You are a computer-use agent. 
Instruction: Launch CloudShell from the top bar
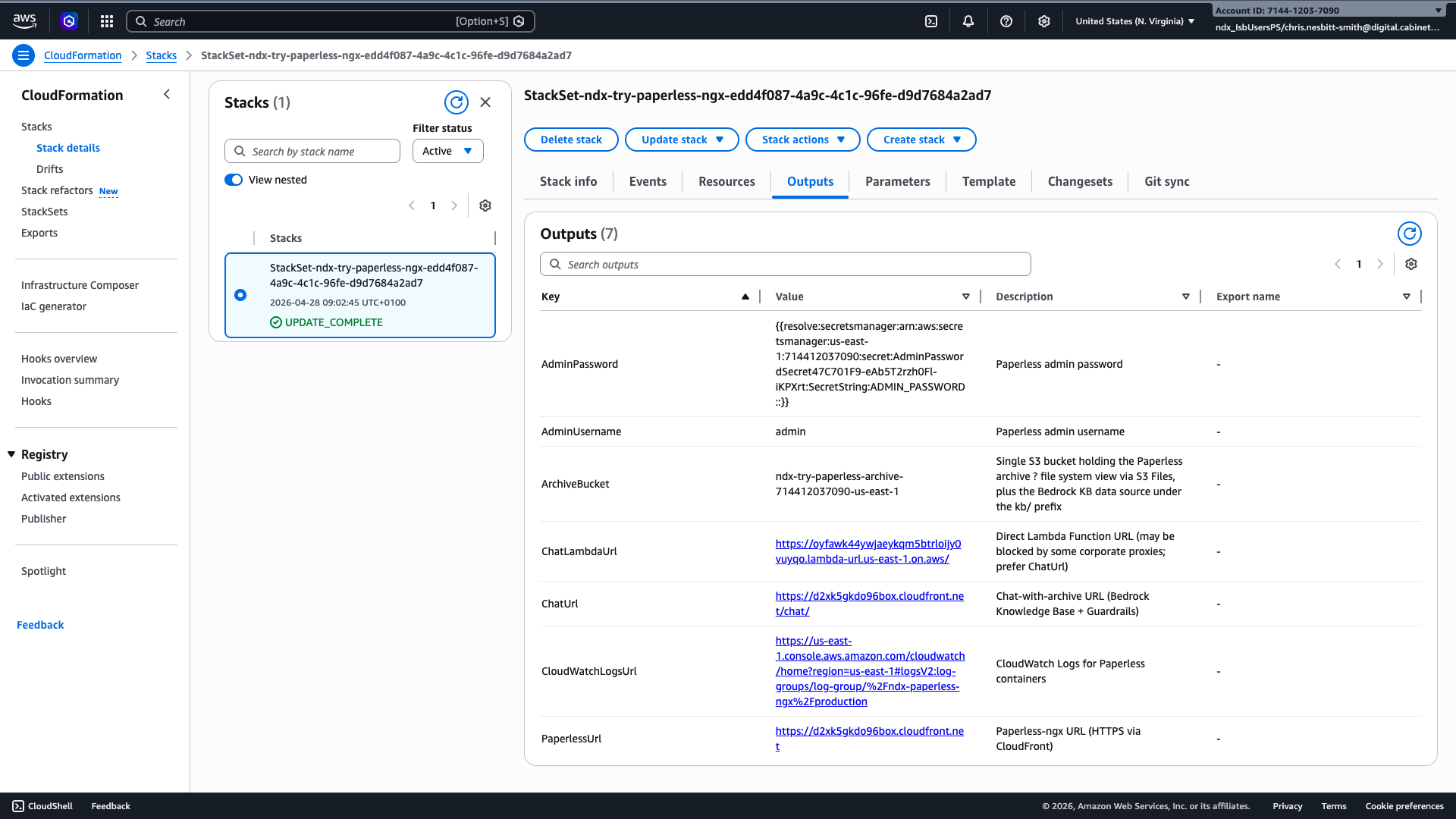click(x=931, y=21)
